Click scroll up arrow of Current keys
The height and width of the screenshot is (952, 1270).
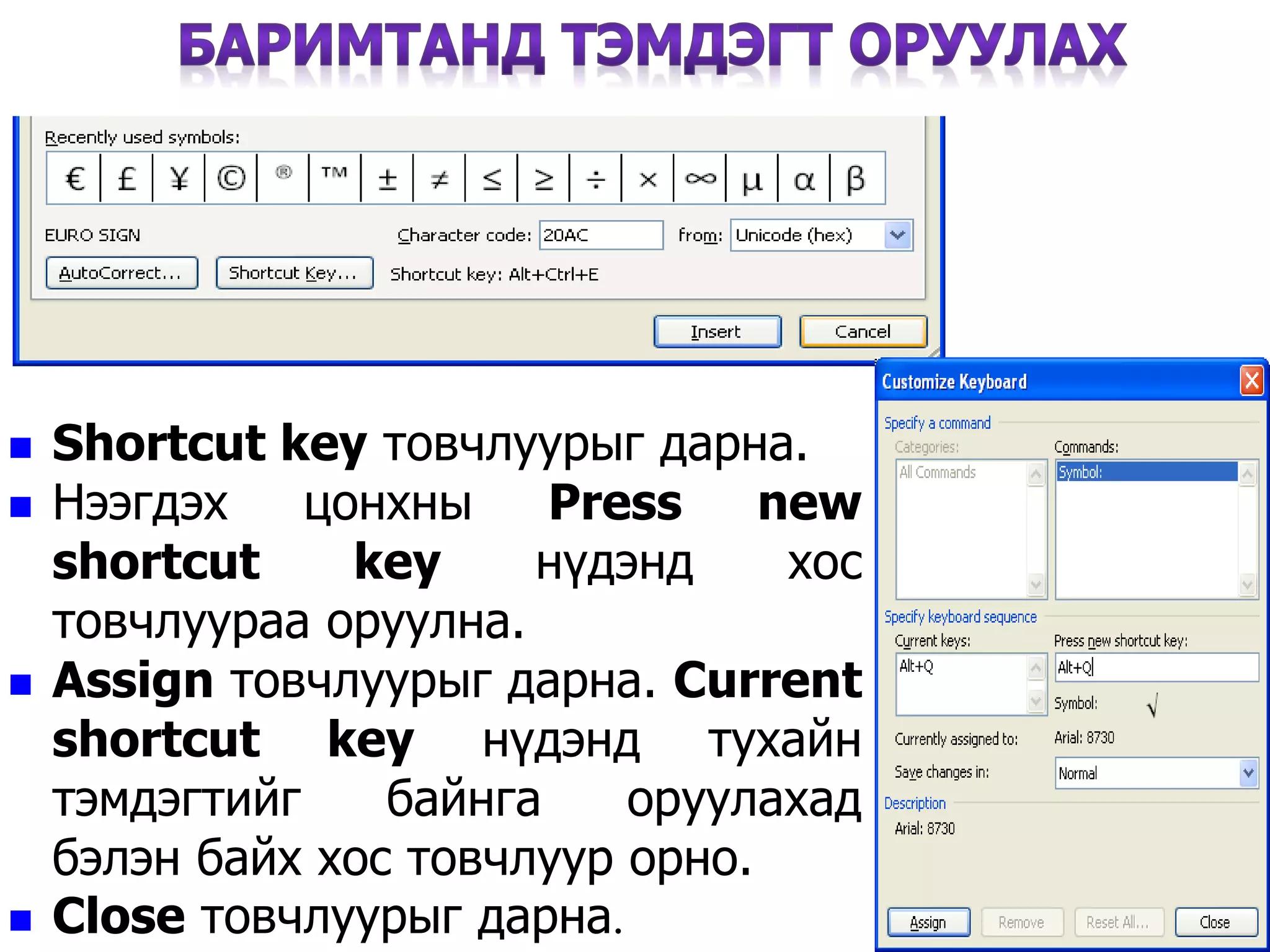pyautogui.click(x=1036, y=668)
